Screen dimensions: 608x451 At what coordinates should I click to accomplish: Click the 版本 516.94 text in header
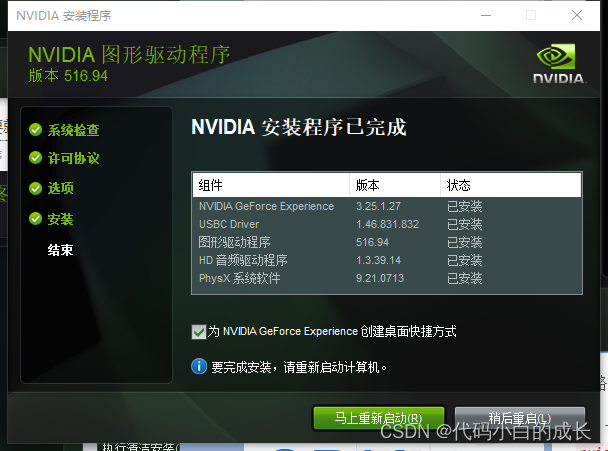click(68, 76)
